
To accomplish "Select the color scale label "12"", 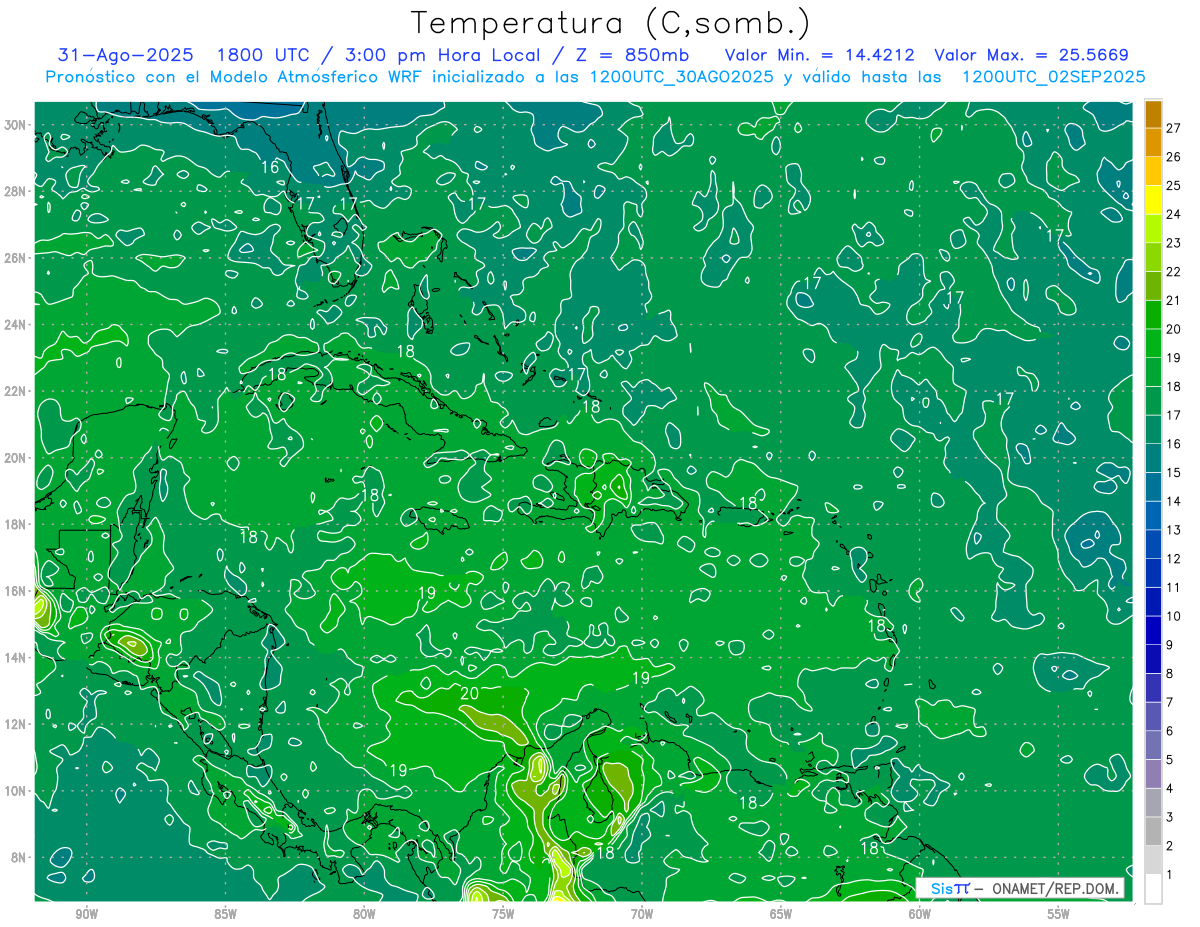I will [x=1174, y=559].
